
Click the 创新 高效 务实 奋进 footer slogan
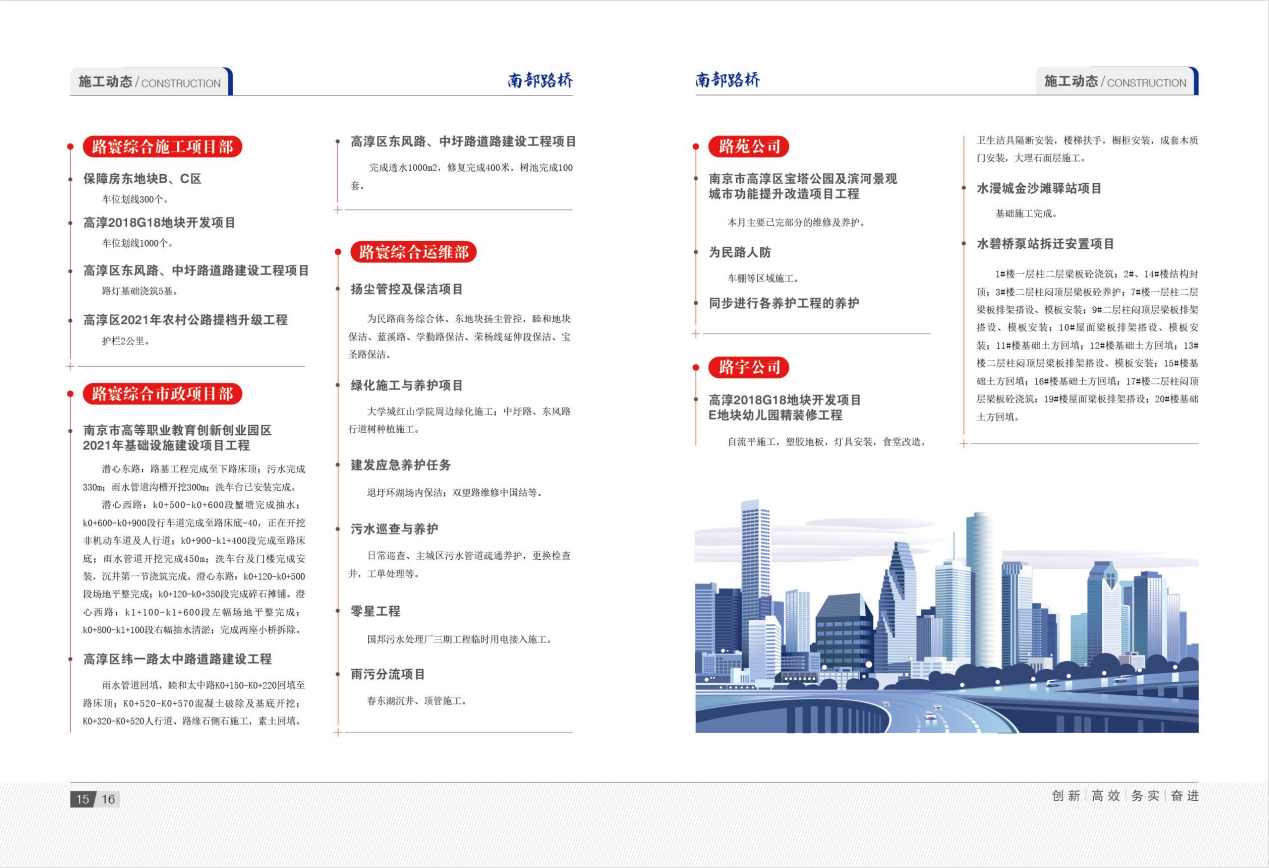coord(1124,796)
